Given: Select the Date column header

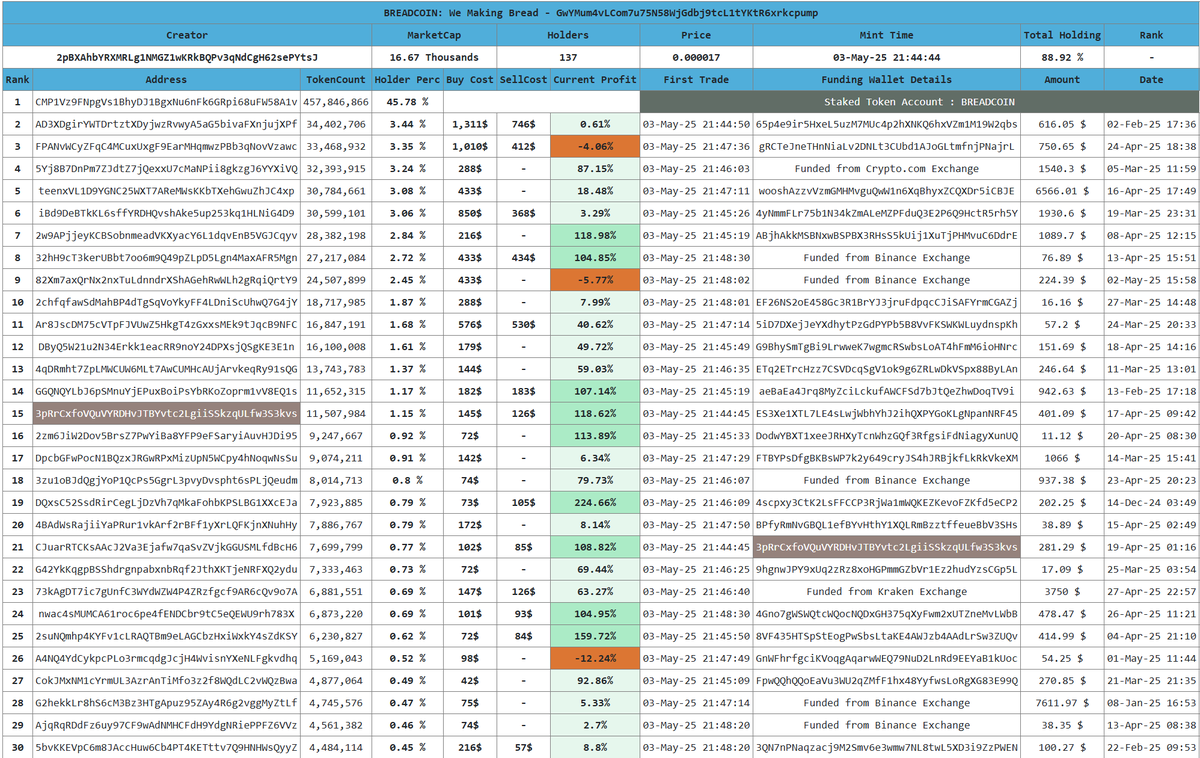Looking at the screenshot, I should [1150, 80].
